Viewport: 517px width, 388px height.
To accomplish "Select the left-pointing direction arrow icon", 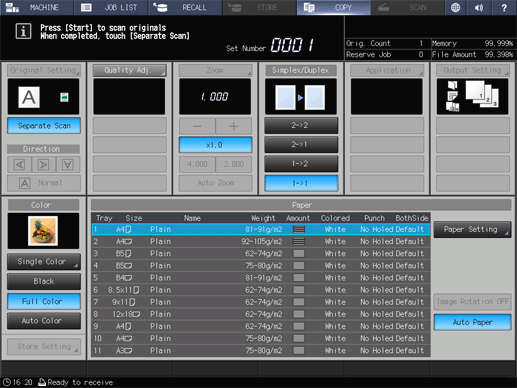I will tap(20, 165).
